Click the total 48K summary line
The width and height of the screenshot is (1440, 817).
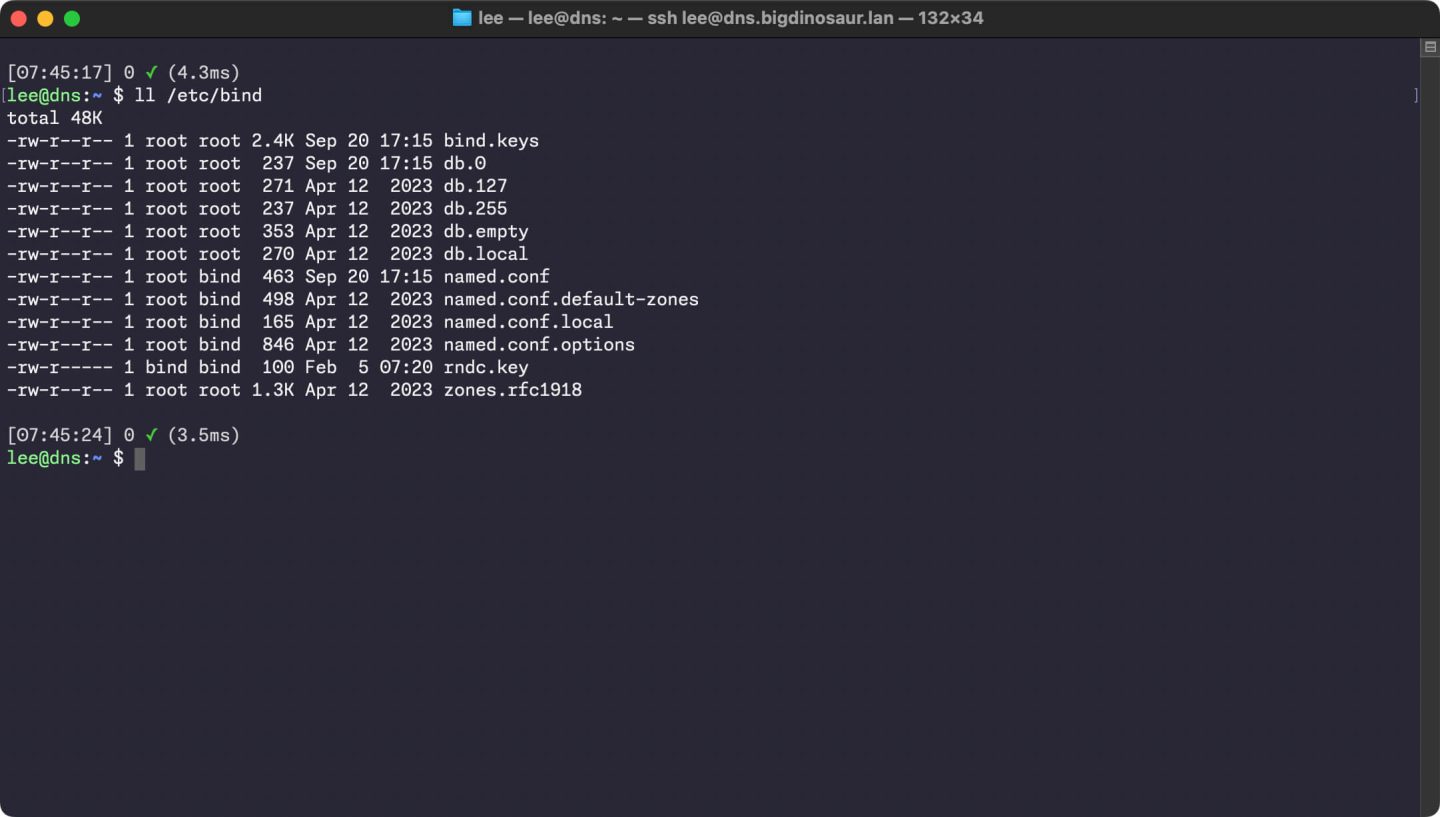click(x=55, y=118)
